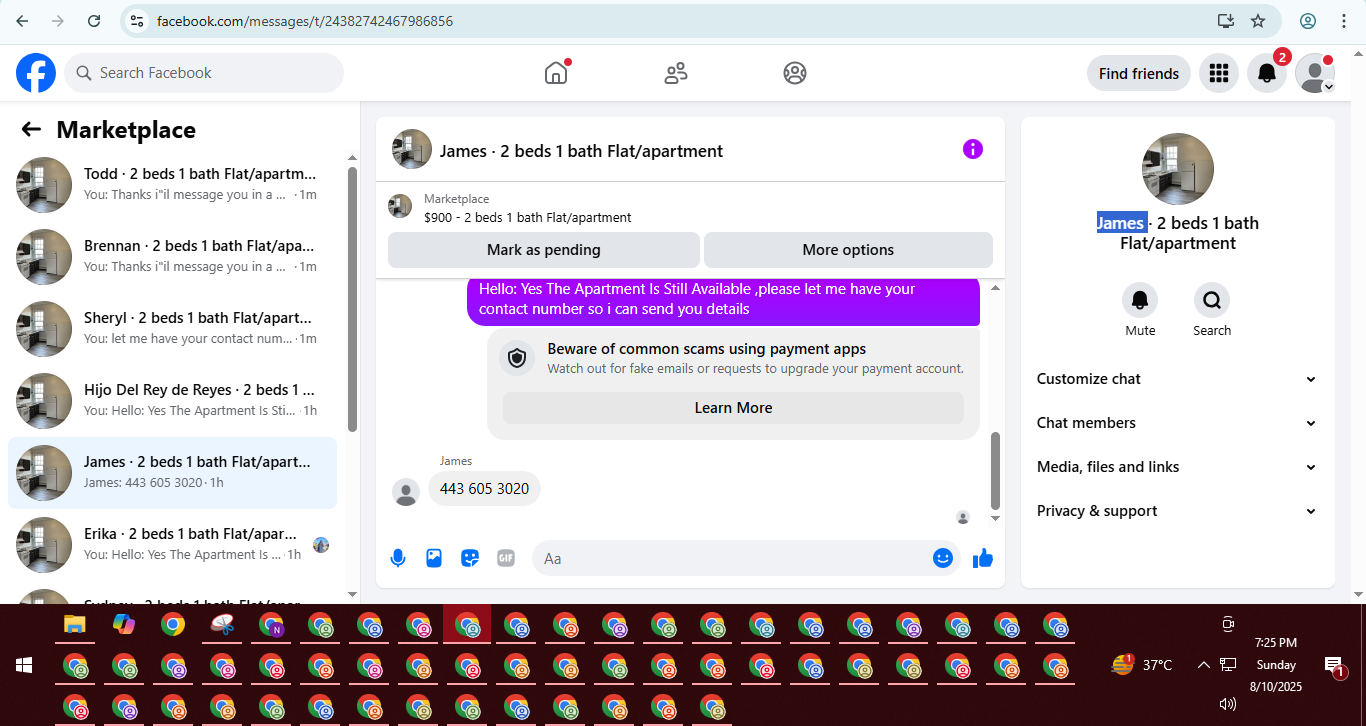Open the conversation with Erika
Image resolution: width=1366 pixels, height=726 pixels.
(172, 544)
